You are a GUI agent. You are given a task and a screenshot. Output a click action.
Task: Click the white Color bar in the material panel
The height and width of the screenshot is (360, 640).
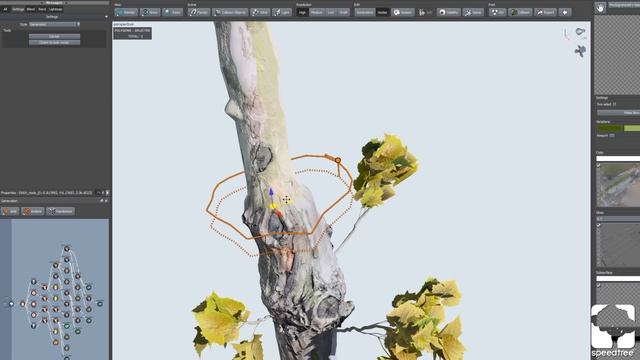pos(618,158)
